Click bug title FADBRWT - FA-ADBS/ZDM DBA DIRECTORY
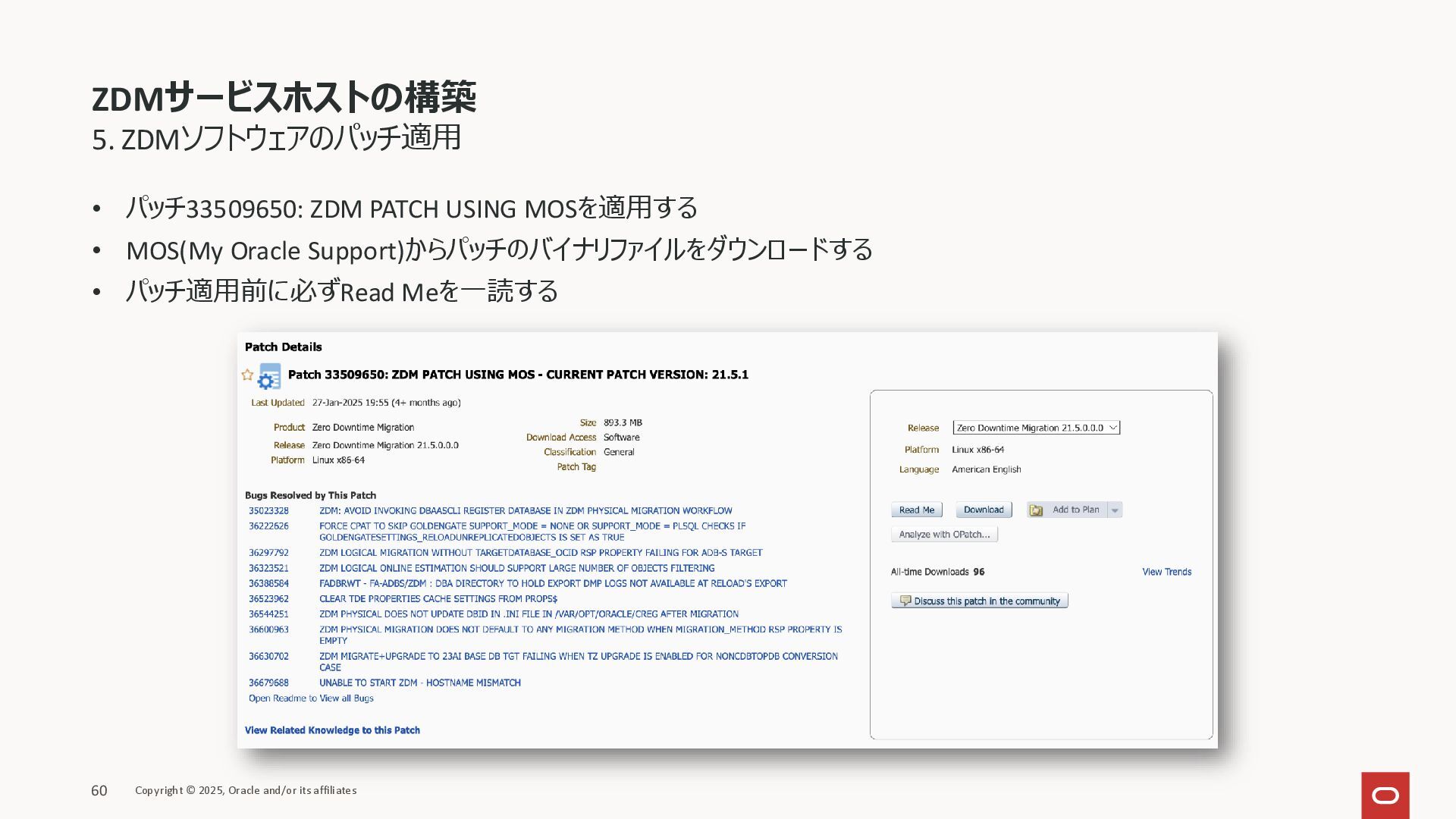Image resolution: width=1456 pixels, height=819 pixels. coord(553,584)
